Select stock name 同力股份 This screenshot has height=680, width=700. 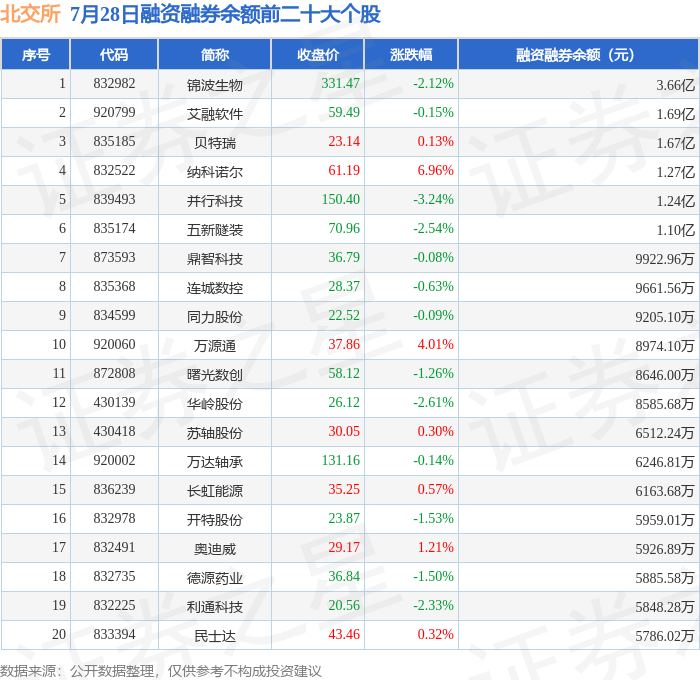(x=215, y=317)
